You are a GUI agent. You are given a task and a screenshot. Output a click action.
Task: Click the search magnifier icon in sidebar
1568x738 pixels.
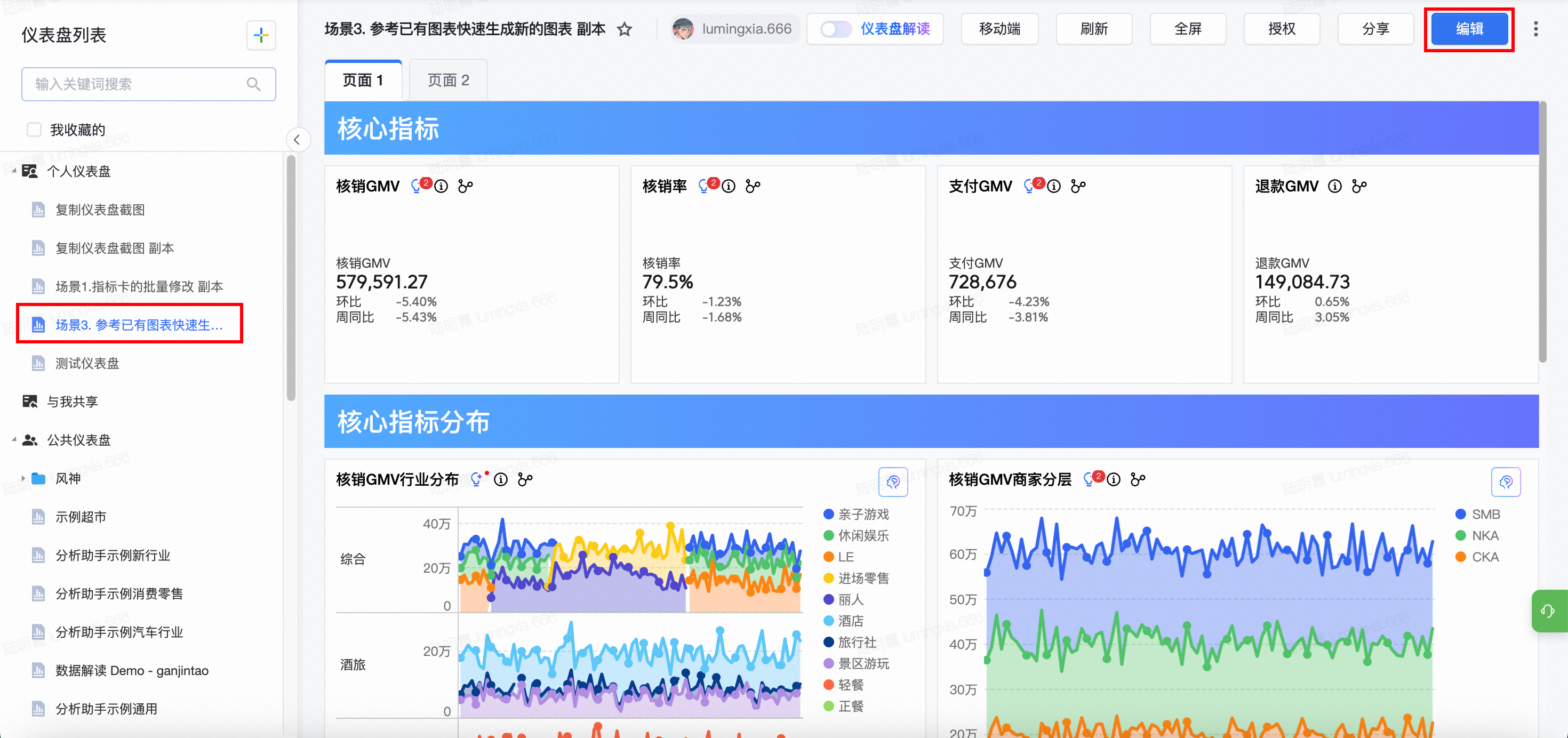click(254, 84)
